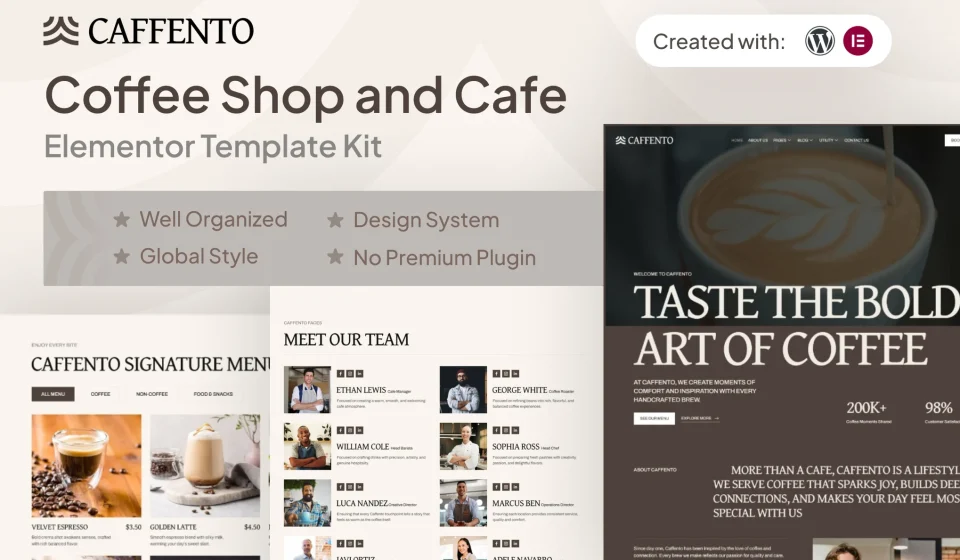
Task: Click Sophia Ross's portrait photo
Action: (463, 446)
